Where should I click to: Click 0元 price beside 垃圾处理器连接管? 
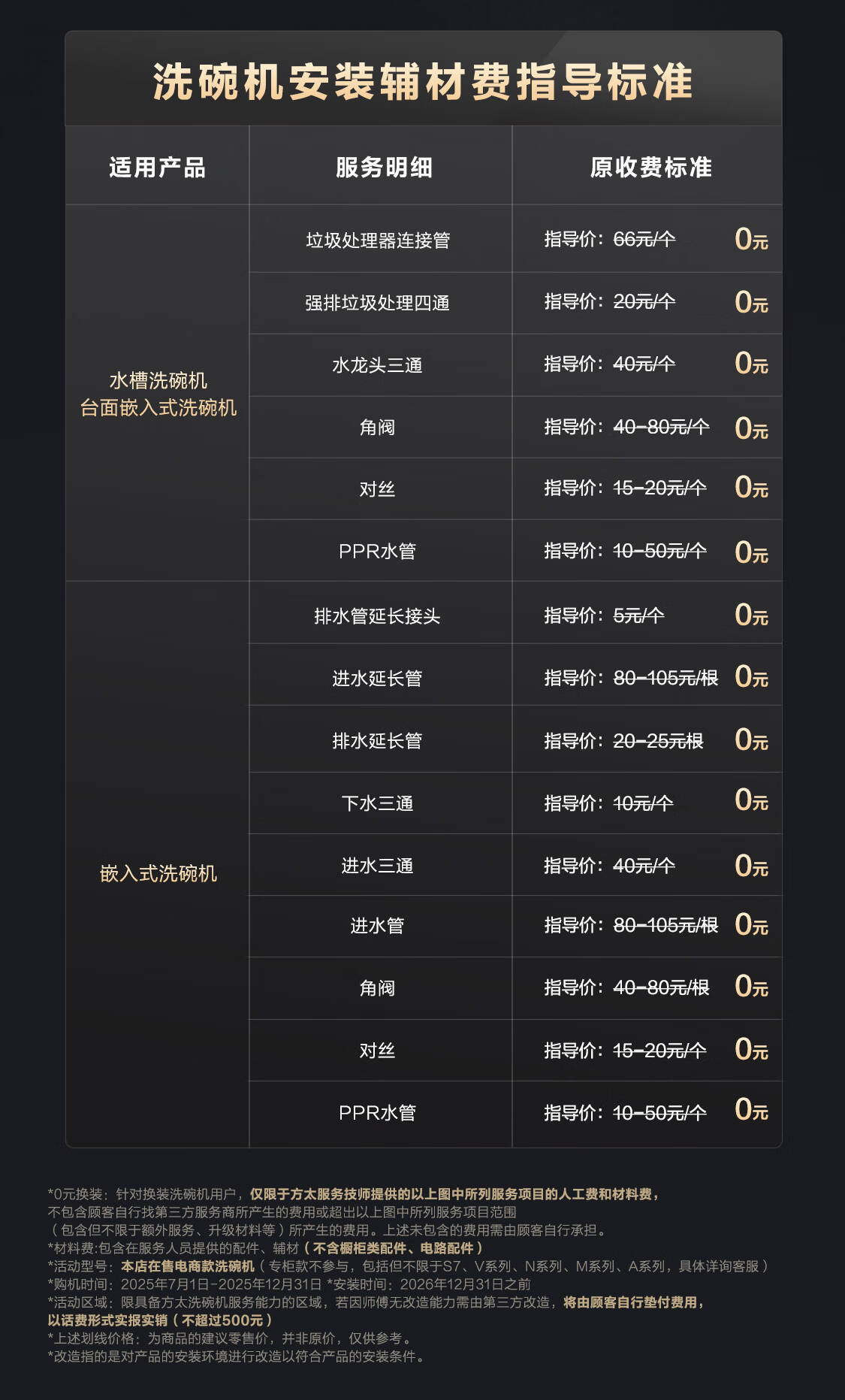(751, 239)
